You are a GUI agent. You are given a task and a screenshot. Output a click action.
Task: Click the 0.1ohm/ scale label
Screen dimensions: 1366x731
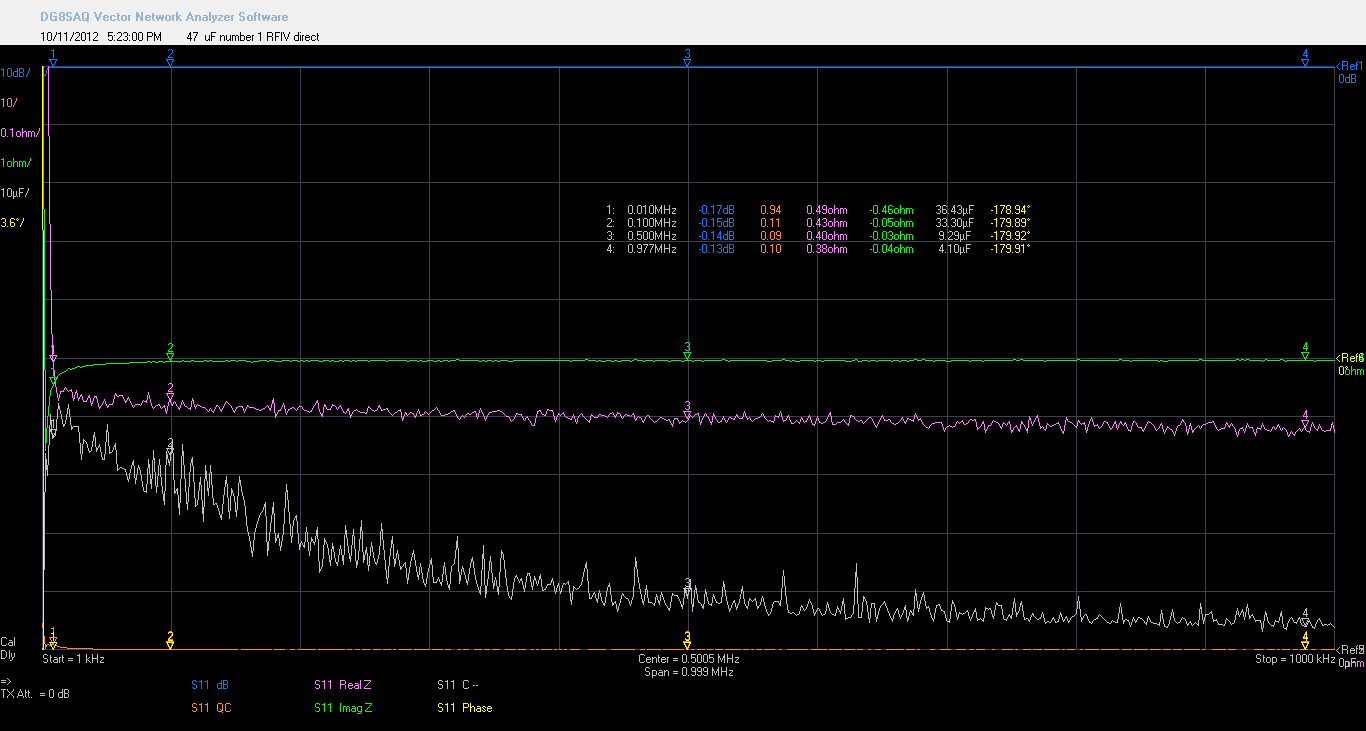point(19,133)
